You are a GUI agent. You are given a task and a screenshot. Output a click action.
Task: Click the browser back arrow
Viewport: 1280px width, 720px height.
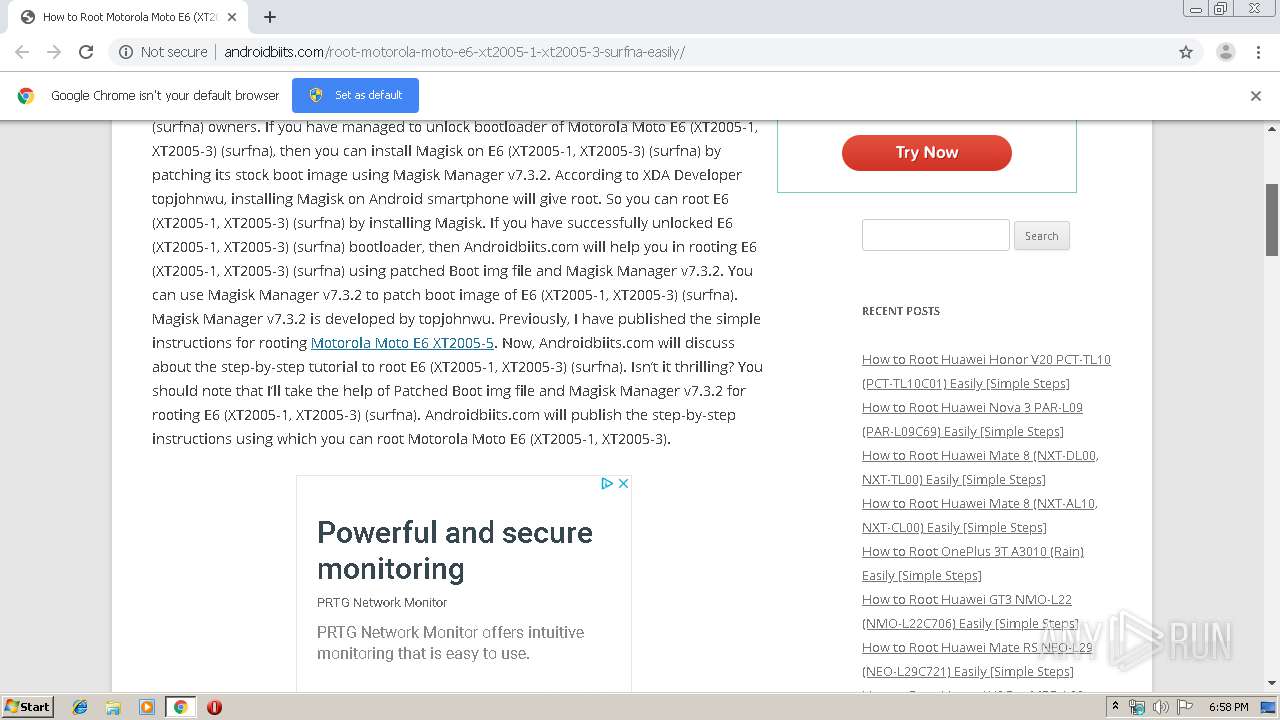(22, 52)
